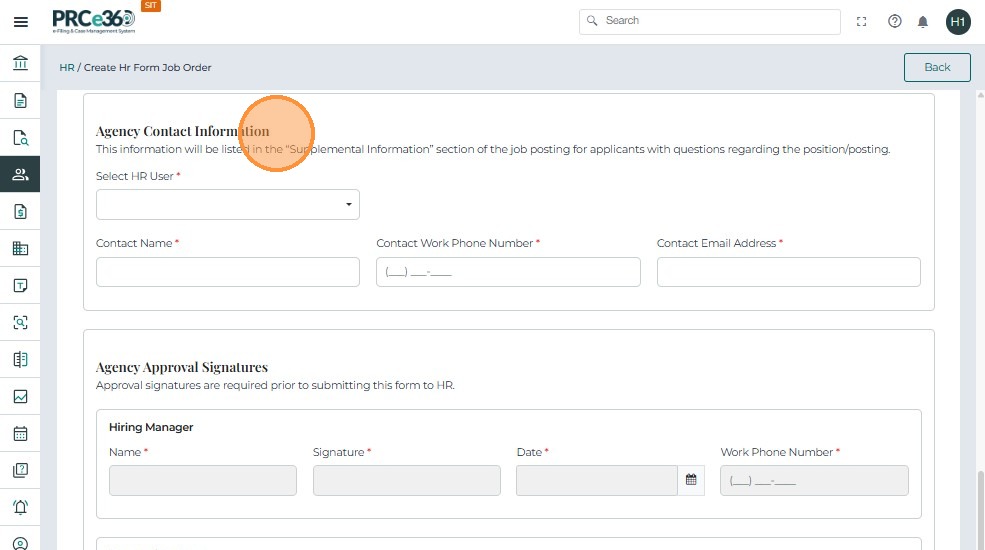Focus the Contact Email Address field
This screenshot has width=985, height=550.
point(788,272)
